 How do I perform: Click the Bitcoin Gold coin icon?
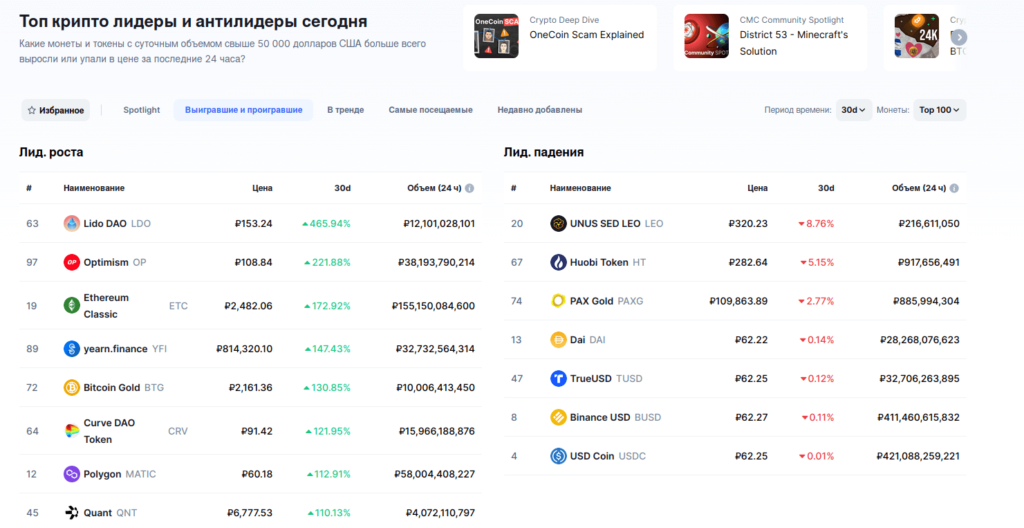[x=71, y=388]
